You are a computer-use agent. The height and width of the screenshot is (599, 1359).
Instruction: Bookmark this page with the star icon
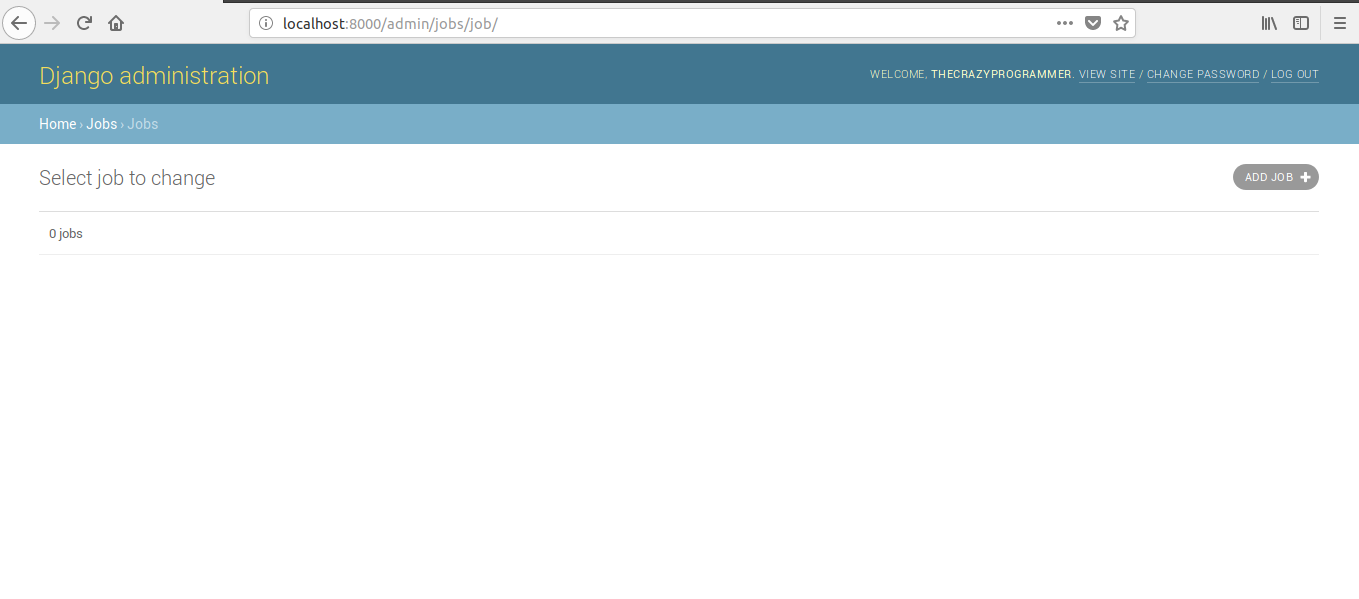click(1121, 23)
